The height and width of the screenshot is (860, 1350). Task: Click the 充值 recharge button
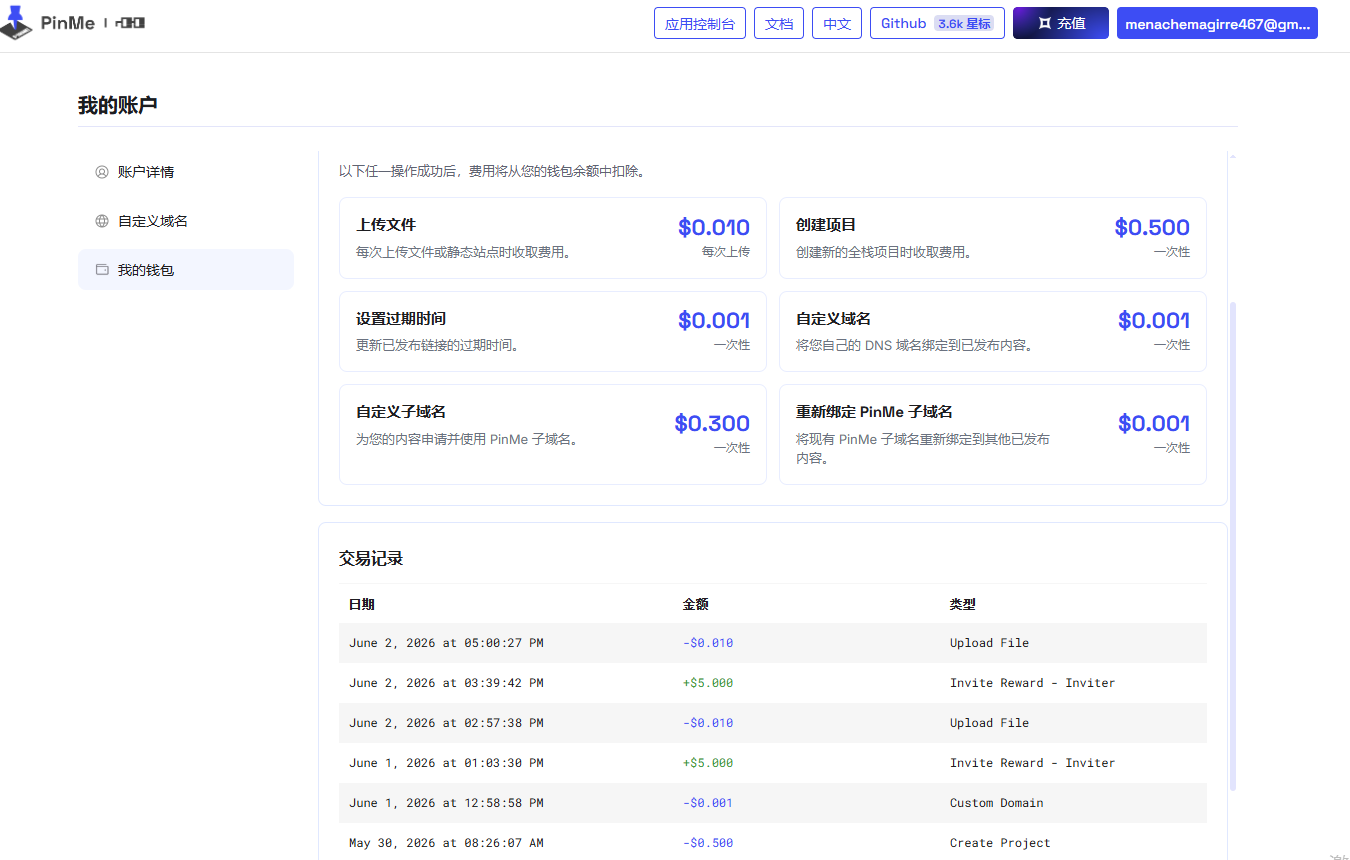(1061, 23)
